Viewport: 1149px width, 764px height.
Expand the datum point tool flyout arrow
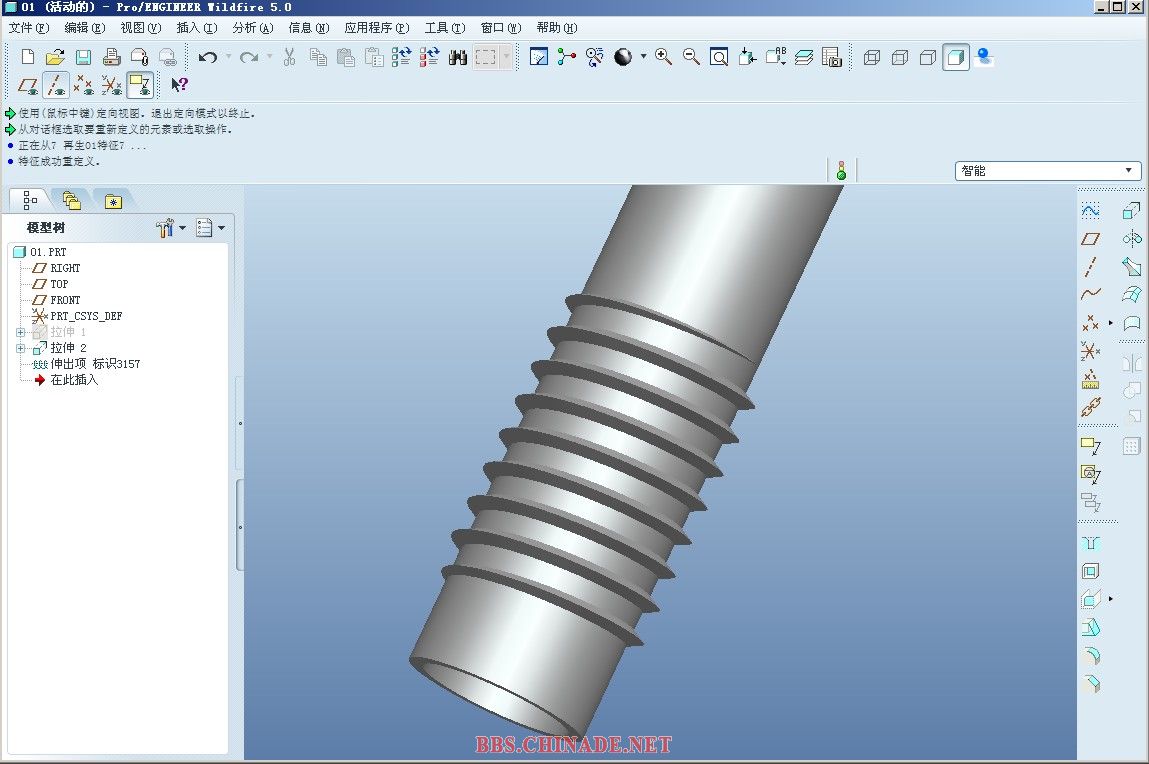(x=1111, y=323)
